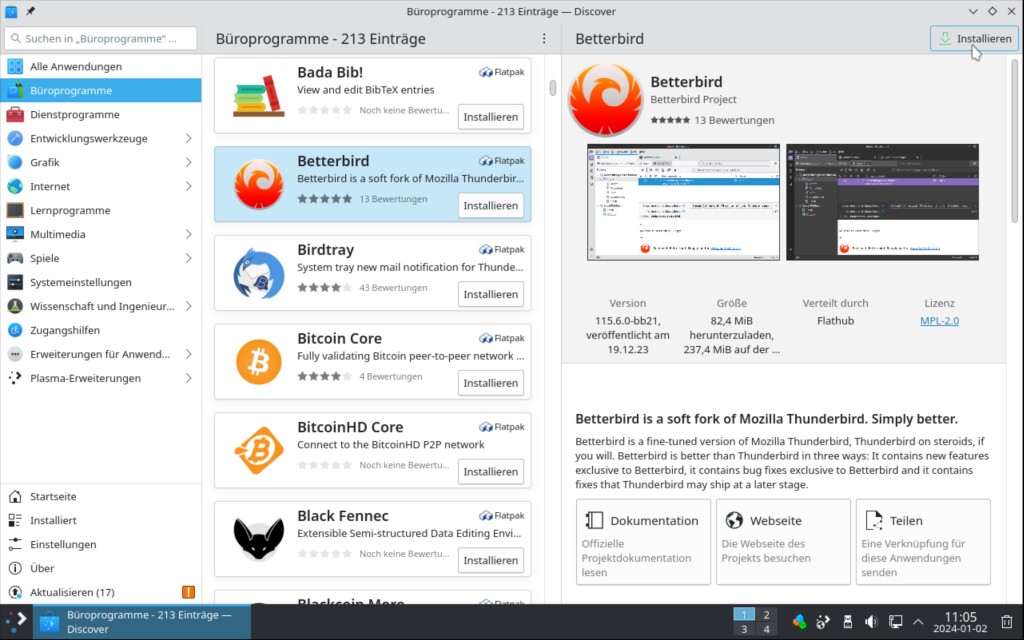Screen dimensions: 1024x640
Task: Click the Systemeinstellungen icon
Action: coord(14,282)
